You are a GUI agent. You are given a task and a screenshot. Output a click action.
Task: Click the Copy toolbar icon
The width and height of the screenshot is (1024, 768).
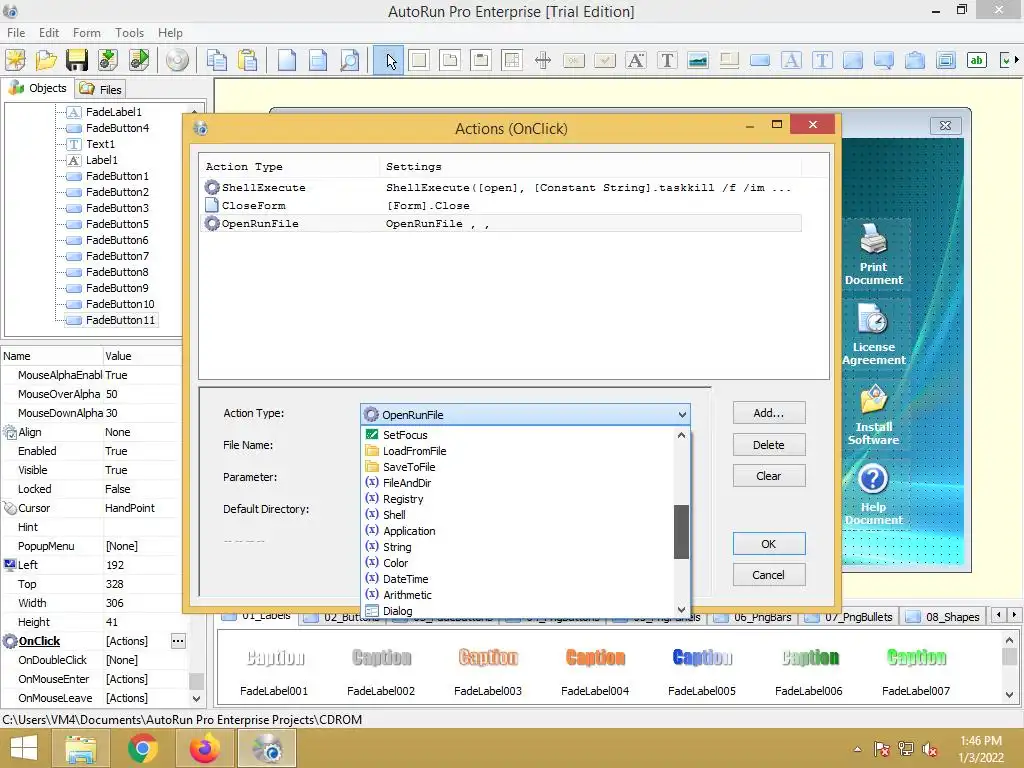tap(217, 60)
